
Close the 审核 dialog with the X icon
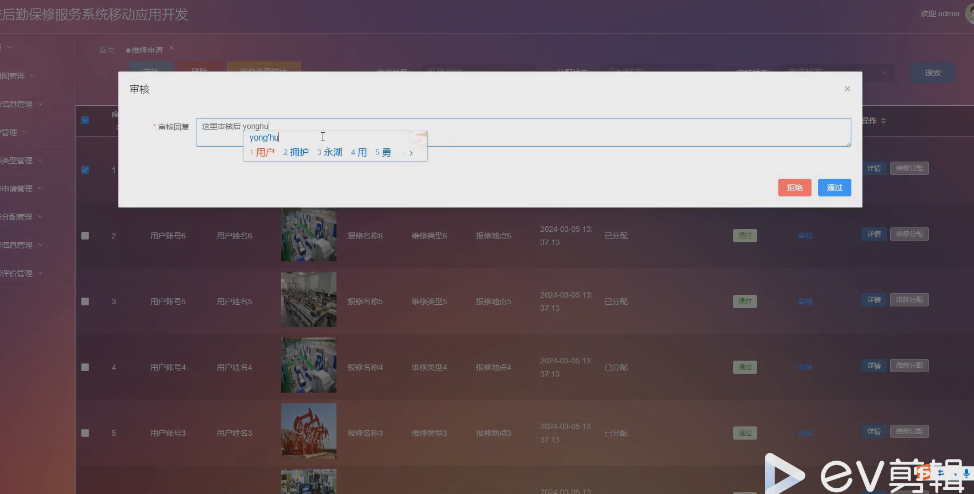click(x=847, y=89)
